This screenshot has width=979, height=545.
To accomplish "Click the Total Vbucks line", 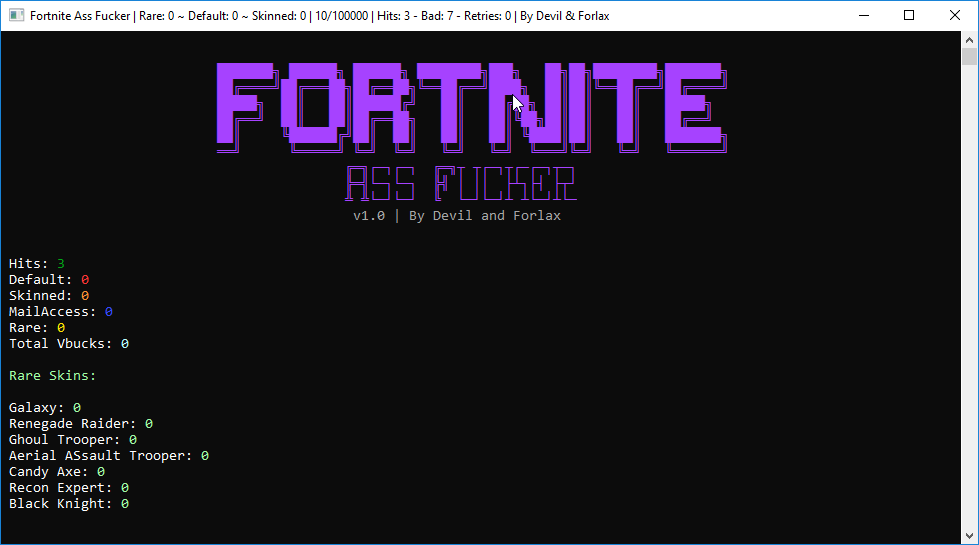I will (x=69, y=344).
